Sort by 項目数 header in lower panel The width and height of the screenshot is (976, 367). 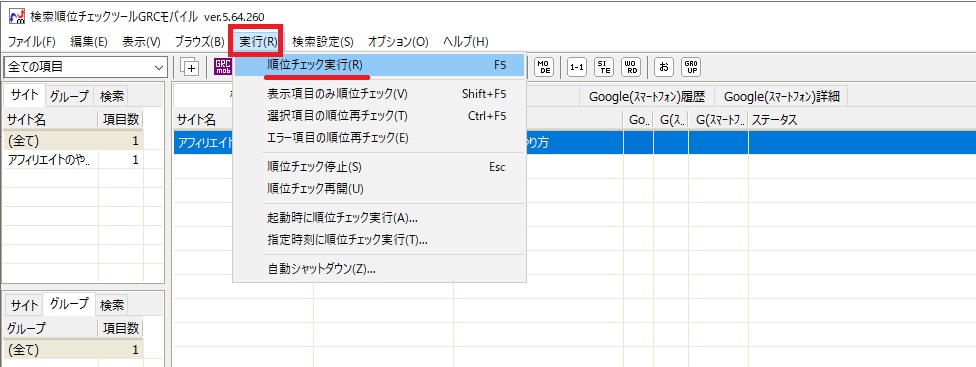pyautogui.click(x=121, y=328)
